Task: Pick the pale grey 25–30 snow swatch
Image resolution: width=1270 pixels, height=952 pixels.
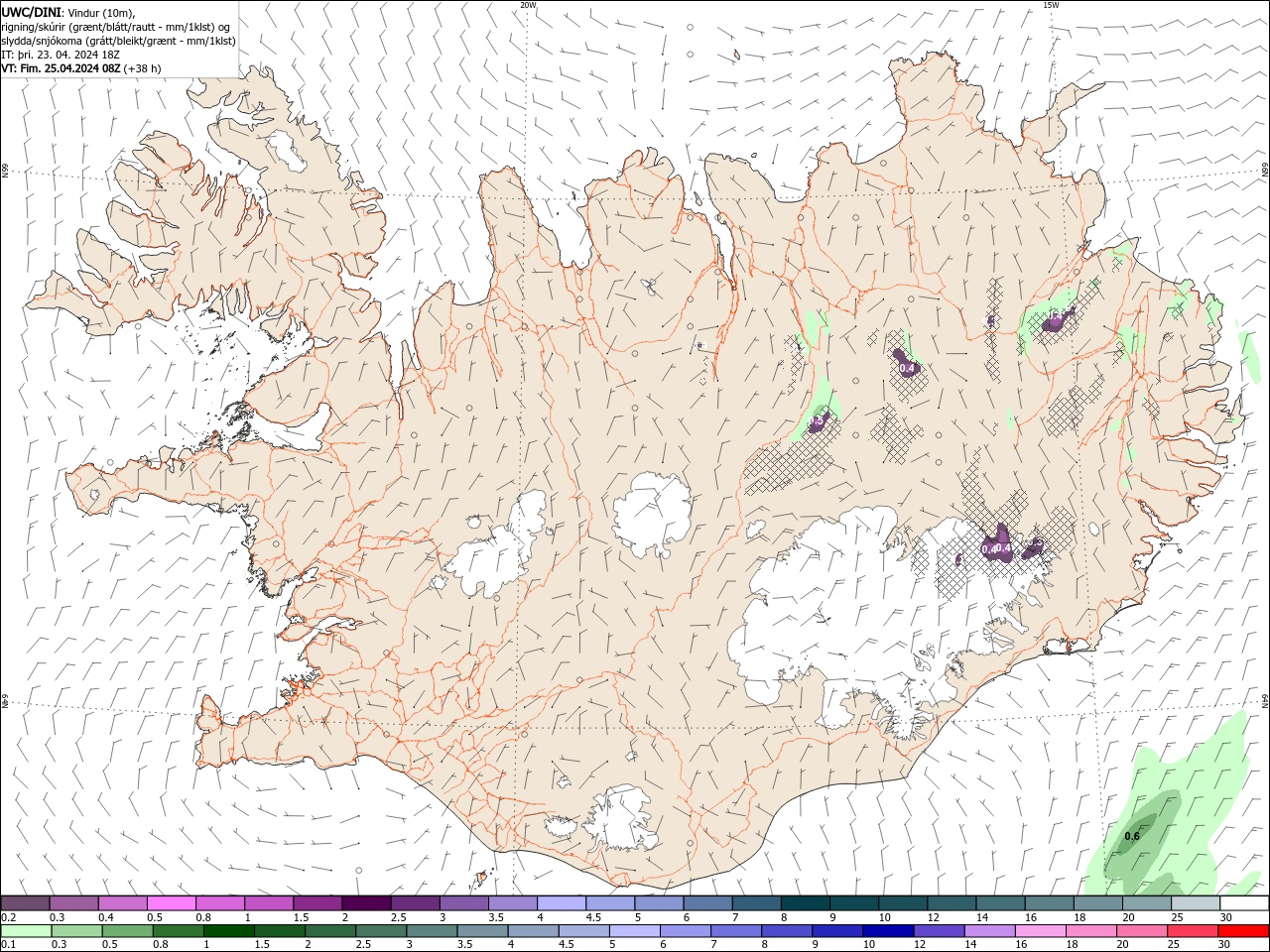Action: (x=1196, y=902)
